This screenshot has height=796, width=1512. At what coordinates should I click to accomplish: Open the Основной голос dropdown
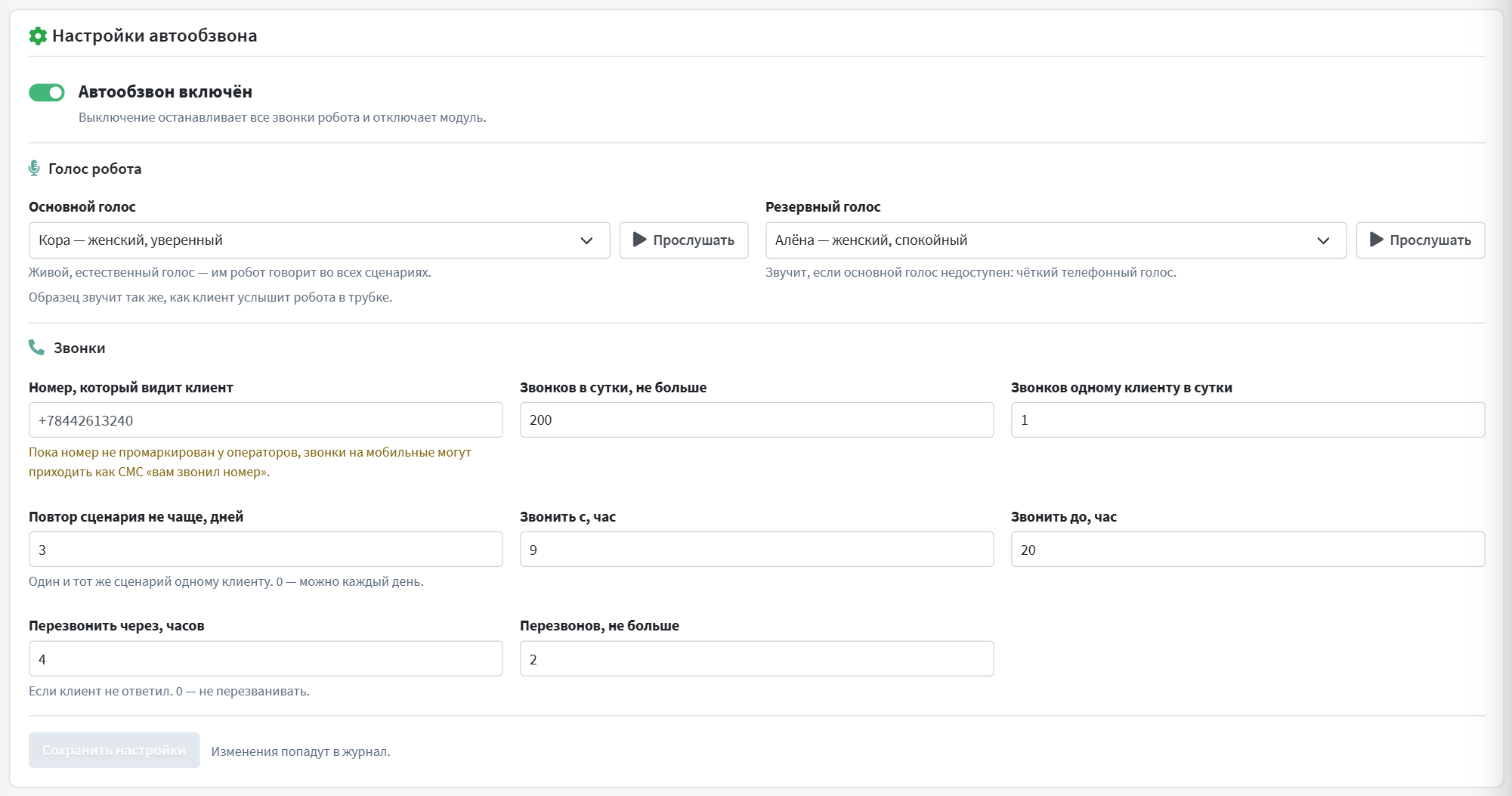click(x=319, y=240)
